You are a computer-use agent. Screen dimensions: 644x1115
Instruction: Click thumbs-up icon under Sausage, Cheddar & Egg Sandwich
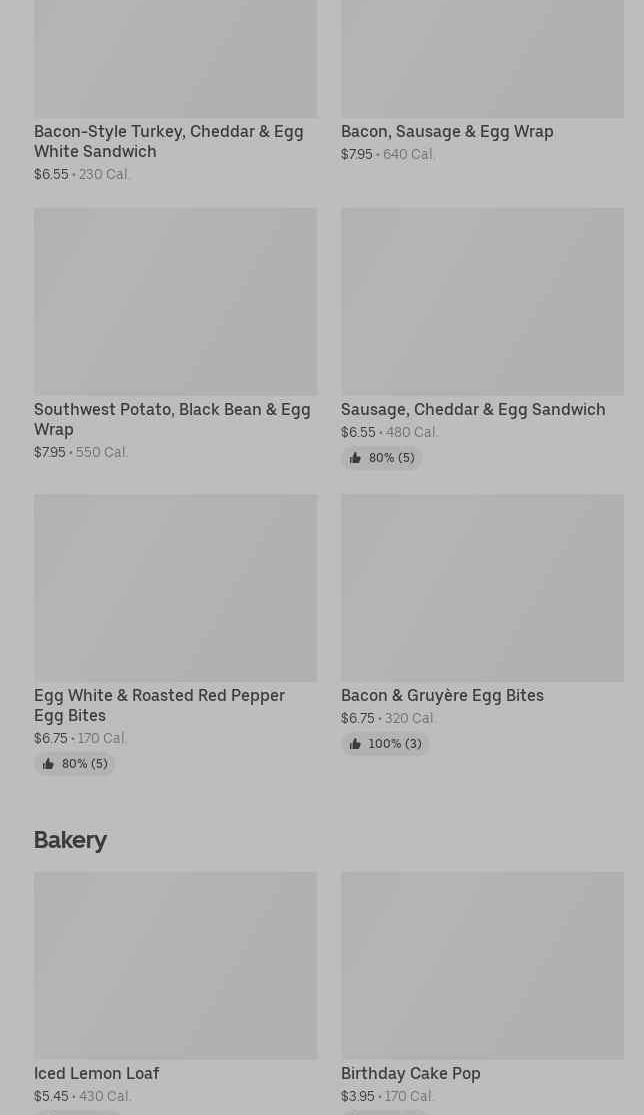(355, 458)
